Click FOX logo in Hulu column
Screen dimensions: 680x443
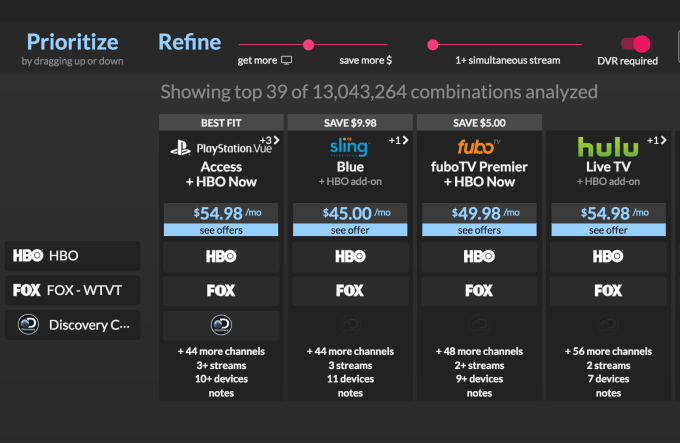tap(607, 291)
